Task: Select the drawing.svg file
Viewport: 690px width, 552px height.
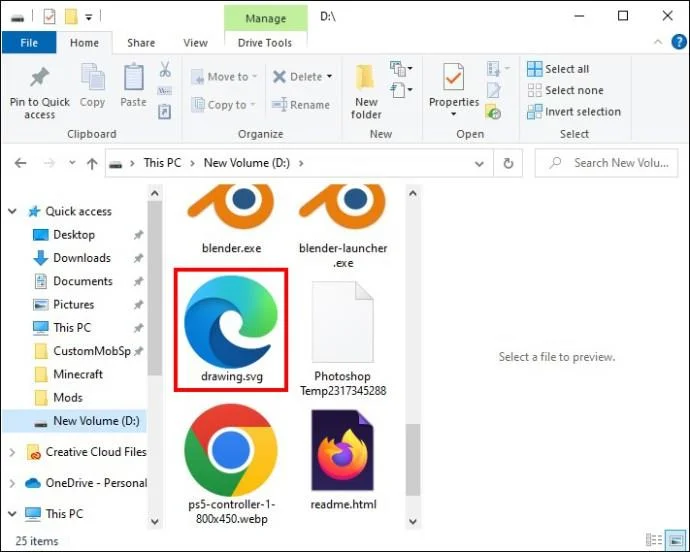Action: point(231,329)
